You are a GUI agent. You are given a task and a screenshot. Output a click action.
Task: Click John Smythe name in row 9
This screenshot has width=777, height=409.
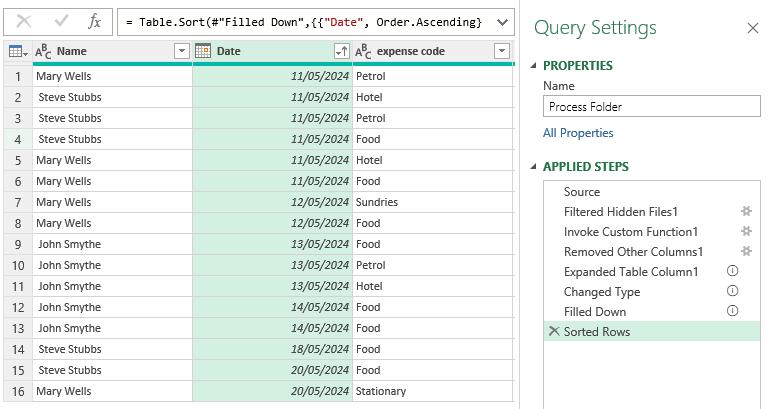coord(69,244)
